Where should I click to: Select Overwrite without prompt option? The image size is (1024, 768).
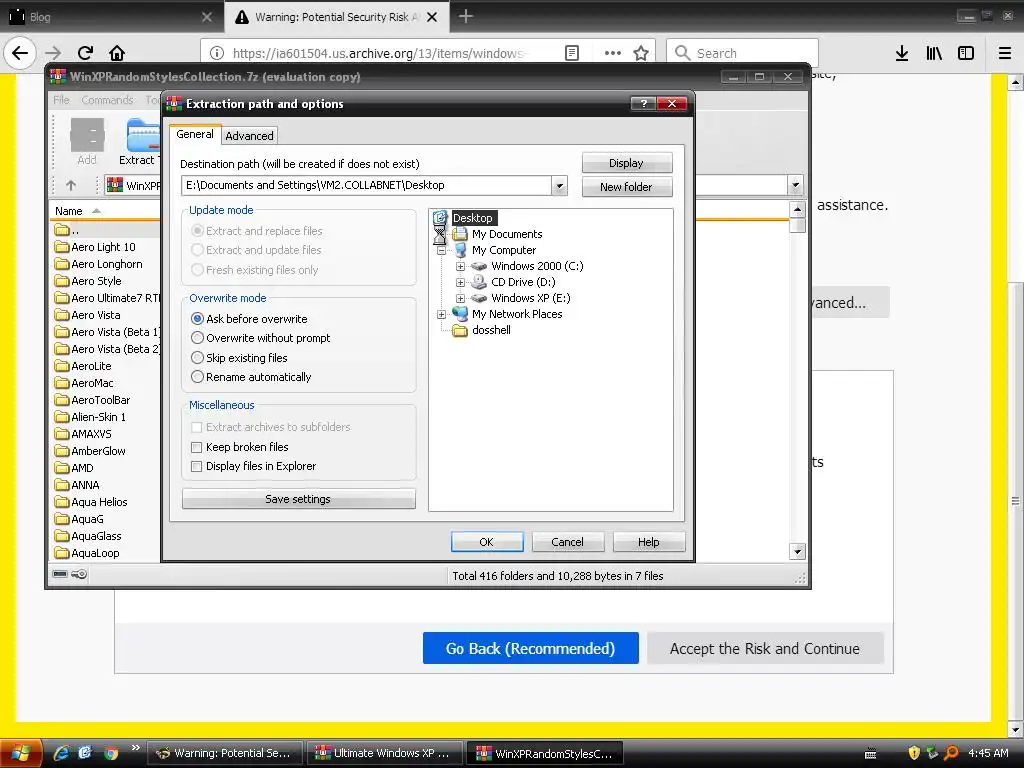click(261, 338)
